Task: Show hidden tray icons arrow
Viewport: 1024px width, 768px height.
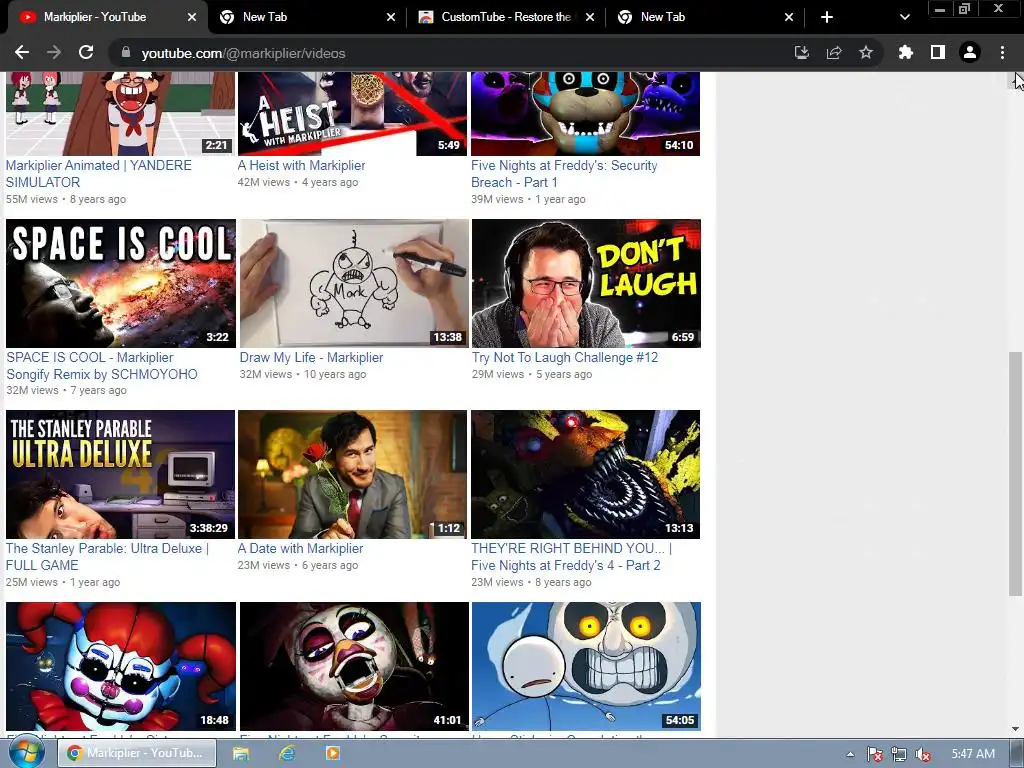Action: click(x=850, y=754)
